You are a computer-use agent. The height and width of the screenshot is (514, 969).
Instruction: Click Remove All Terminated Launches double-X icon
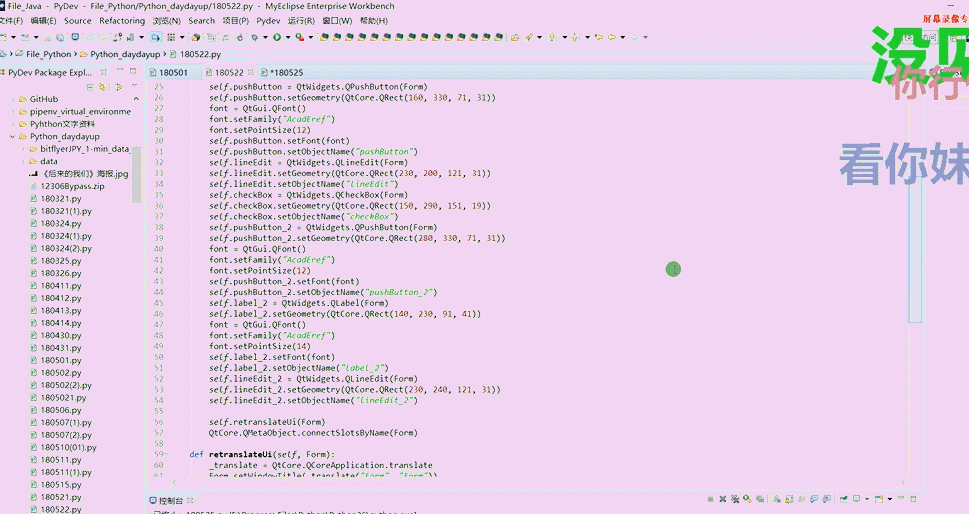click(735, 499)
